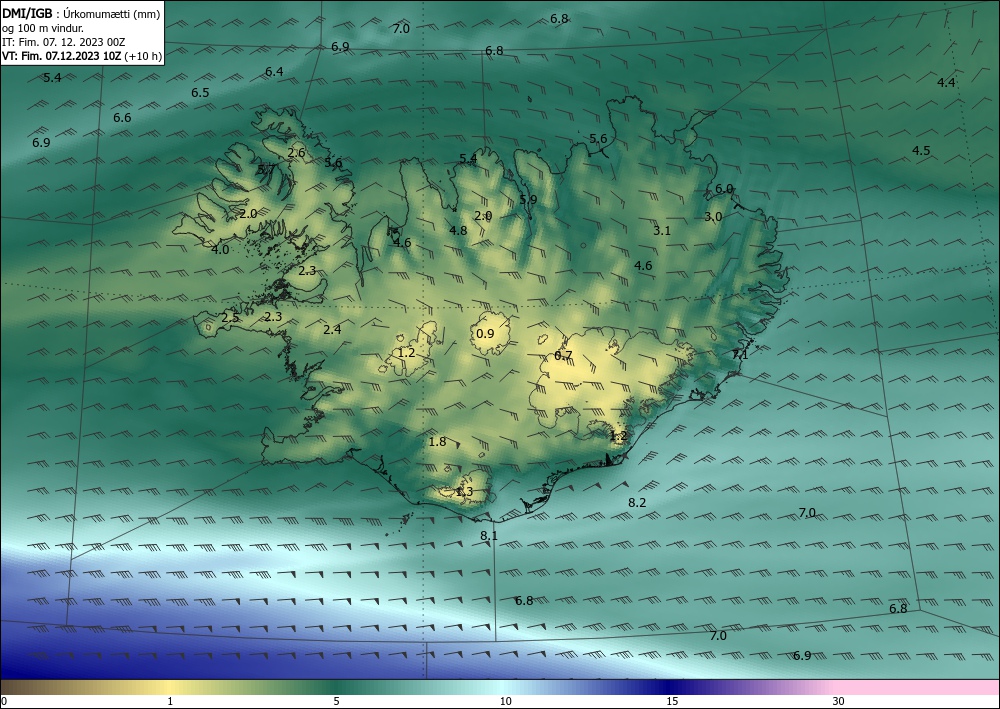This screenshot has height=709, width=1000.
Task: Click the 4.8 value on the map
Action: [458, 231]
